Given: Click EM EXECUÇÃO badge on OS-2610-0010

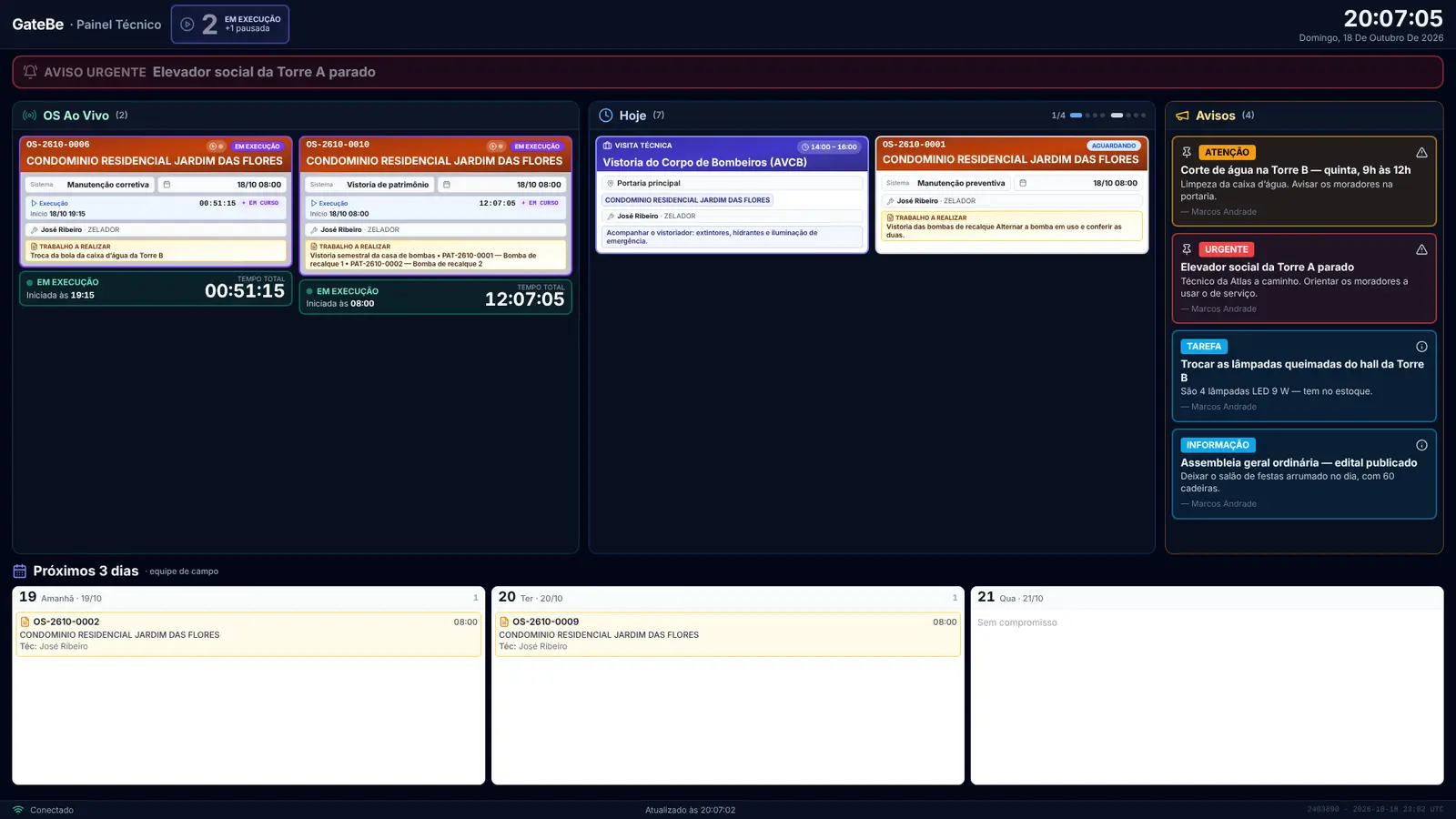Looking at the screenshot, I should (x=537, y=147).
